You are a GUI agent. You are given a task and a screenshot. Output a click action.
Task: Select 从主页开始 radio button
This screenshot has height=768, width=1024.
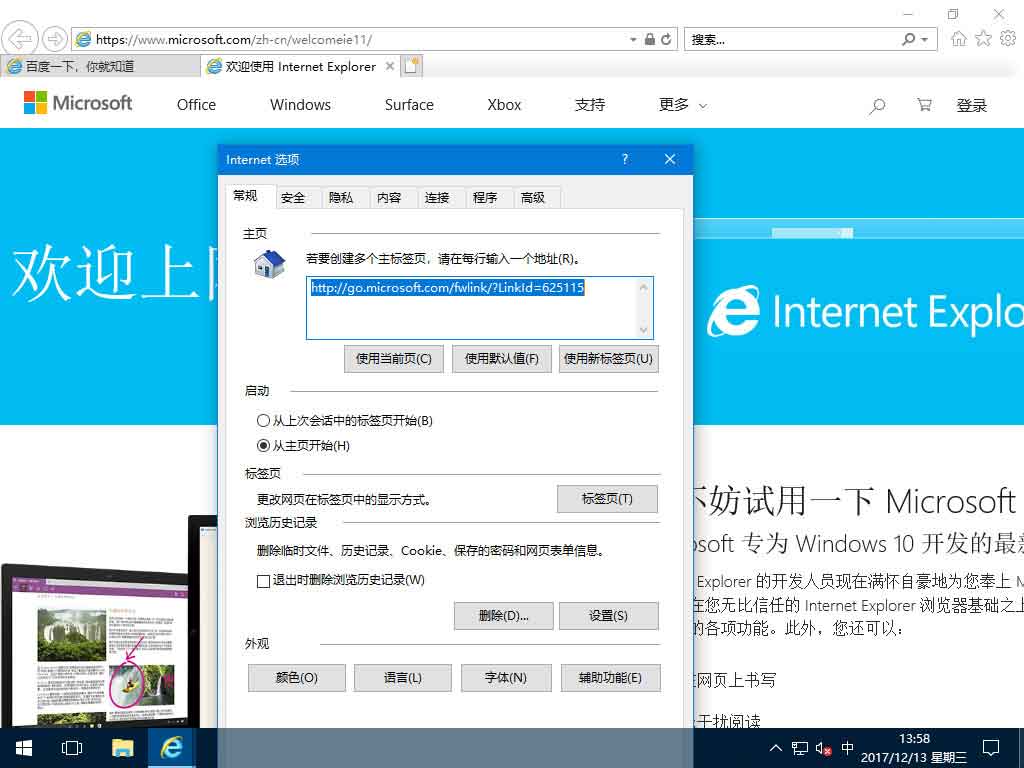tap(263, 446)
